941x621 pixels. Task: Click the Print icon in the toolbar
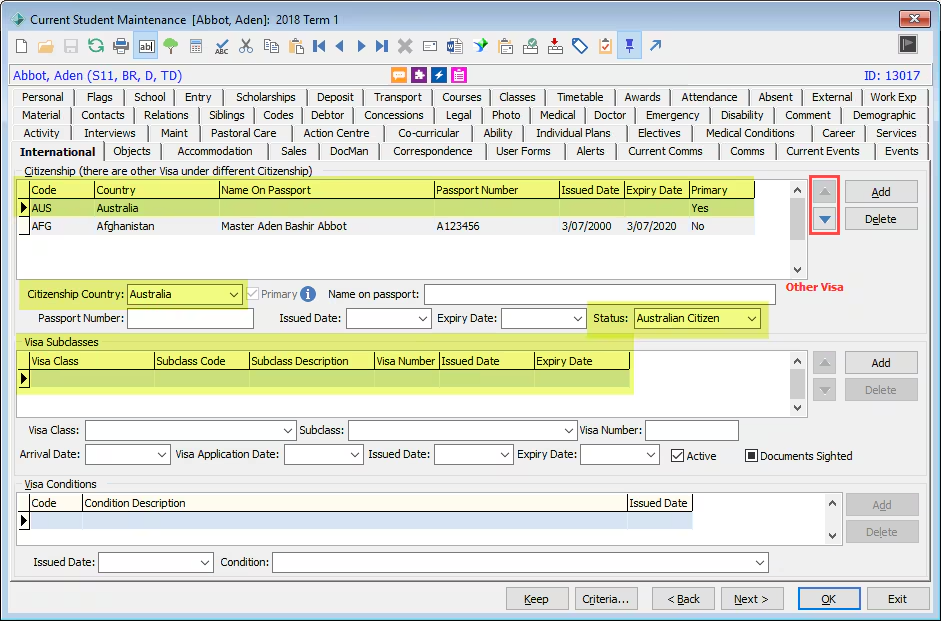[x=121, y=46]
